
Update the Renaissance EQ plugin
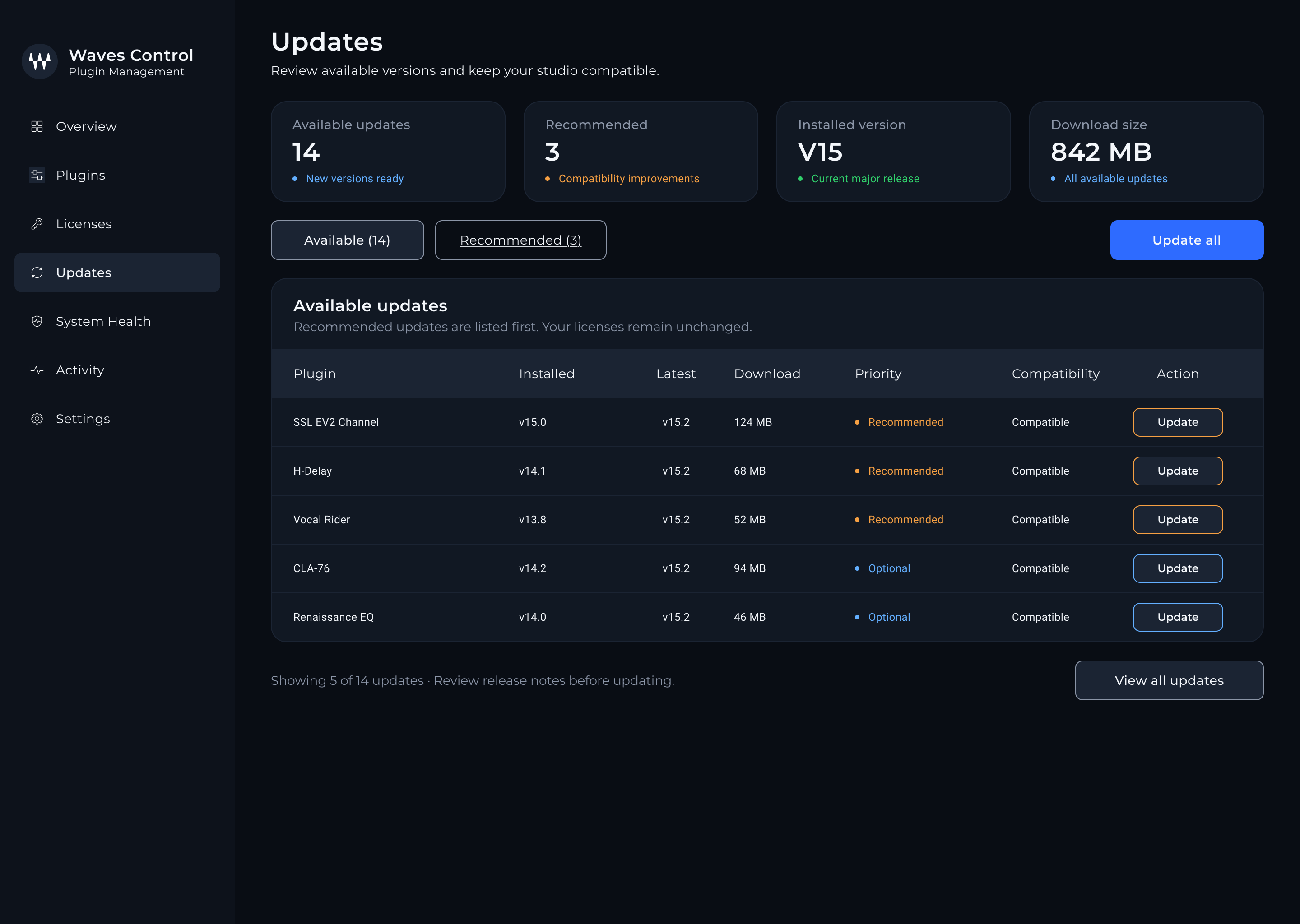(x=1178, y=617)
